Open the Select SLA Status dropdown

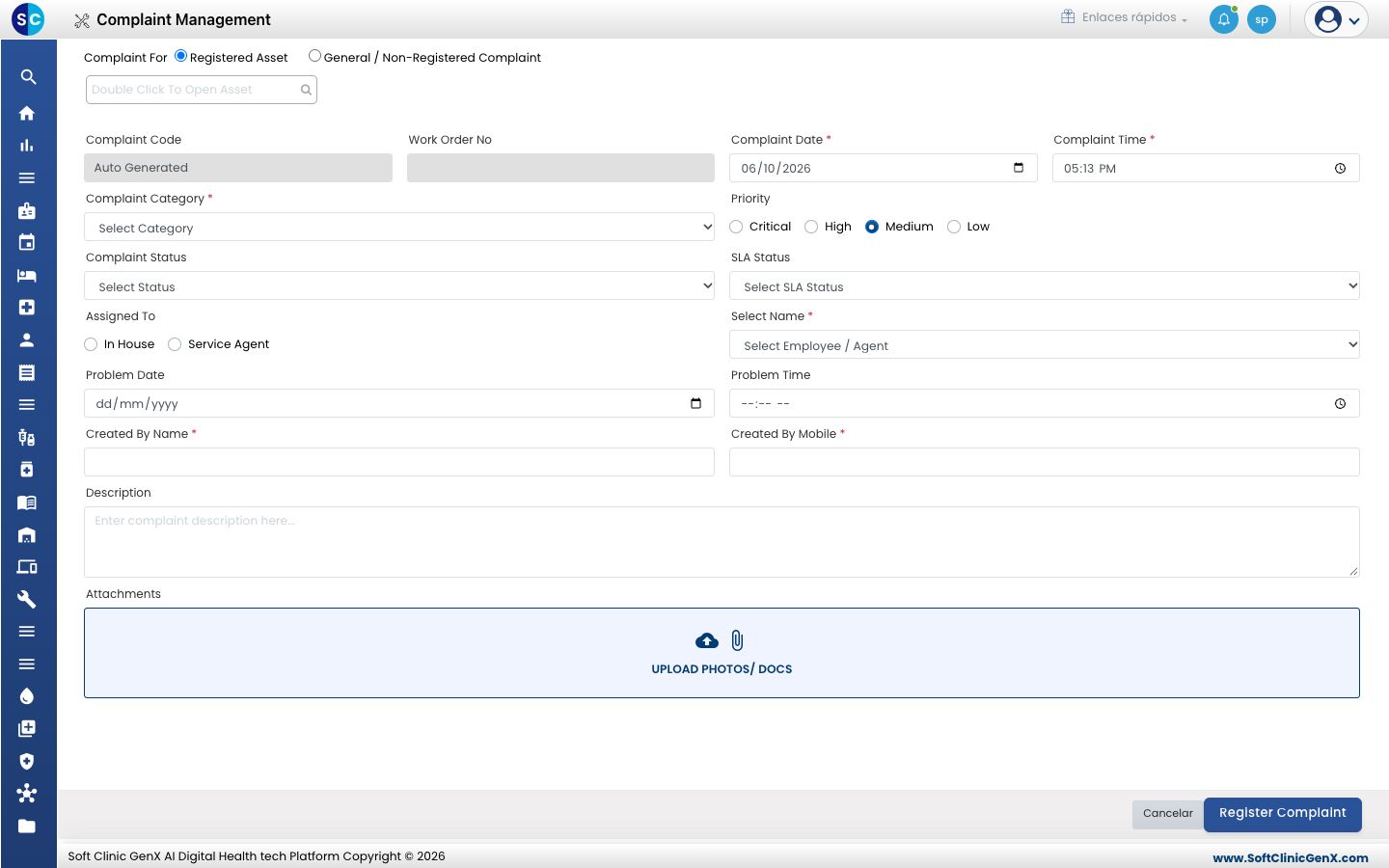point(1045,286)
